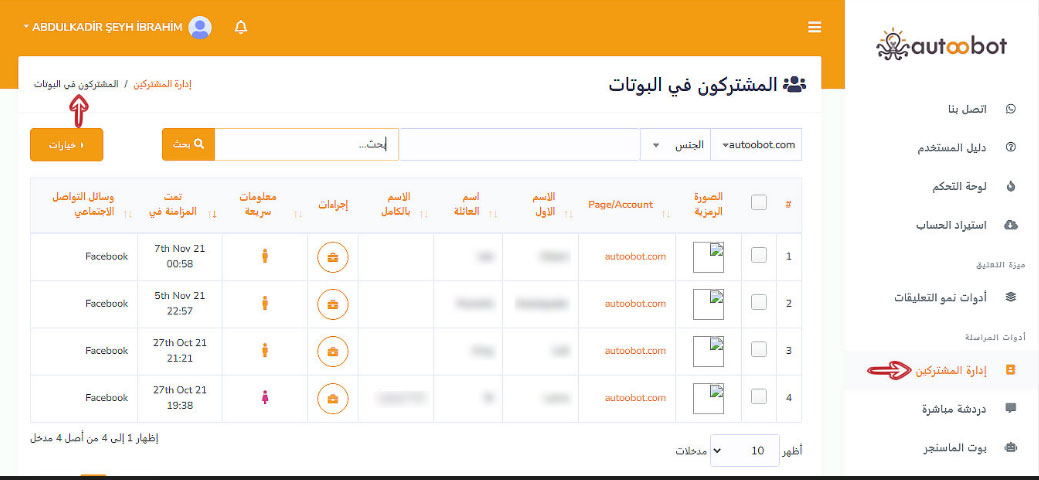Click the orange person quick-info icon in row 2
The width and height of the screenshot is (1039, 480).
click(265, 303)
